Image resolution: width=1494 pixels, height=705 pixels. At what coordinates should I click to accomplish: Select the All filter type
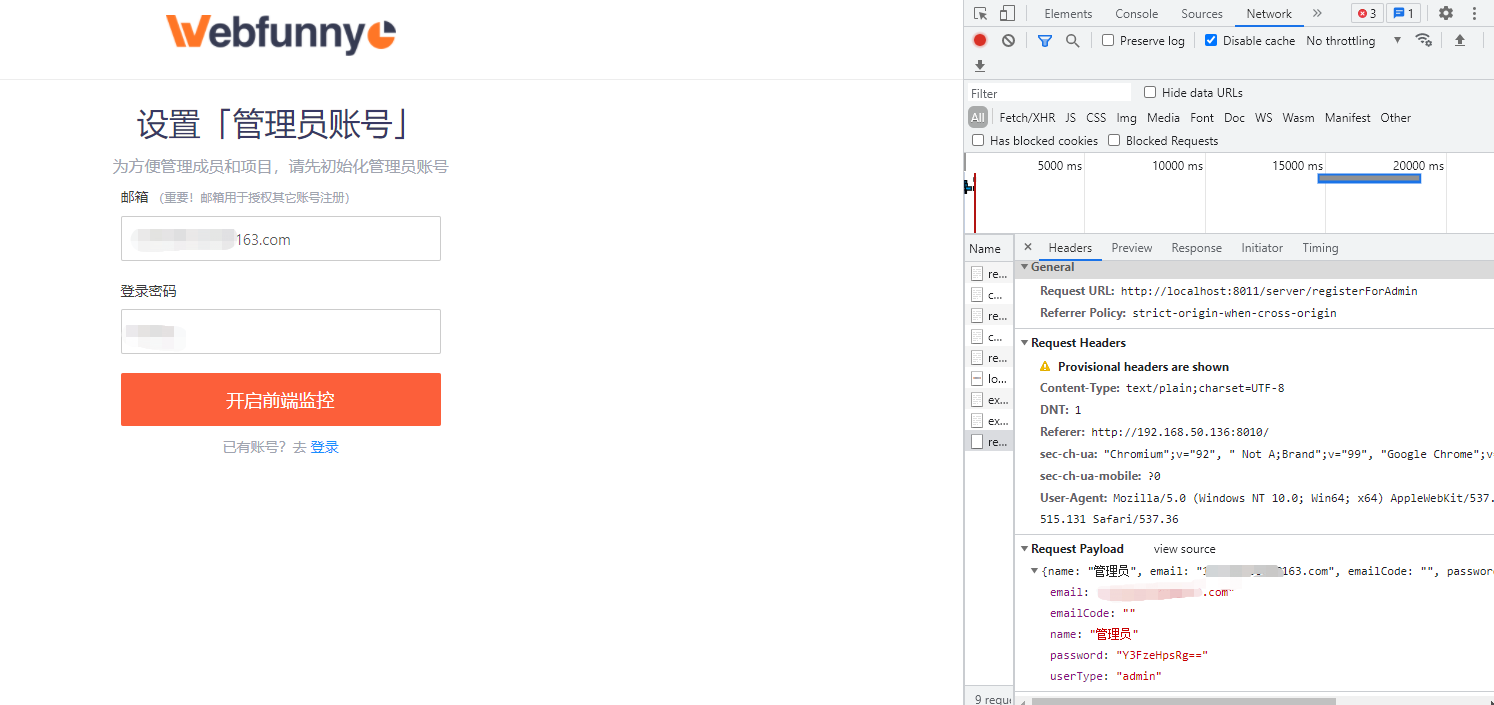pos(978,117)
